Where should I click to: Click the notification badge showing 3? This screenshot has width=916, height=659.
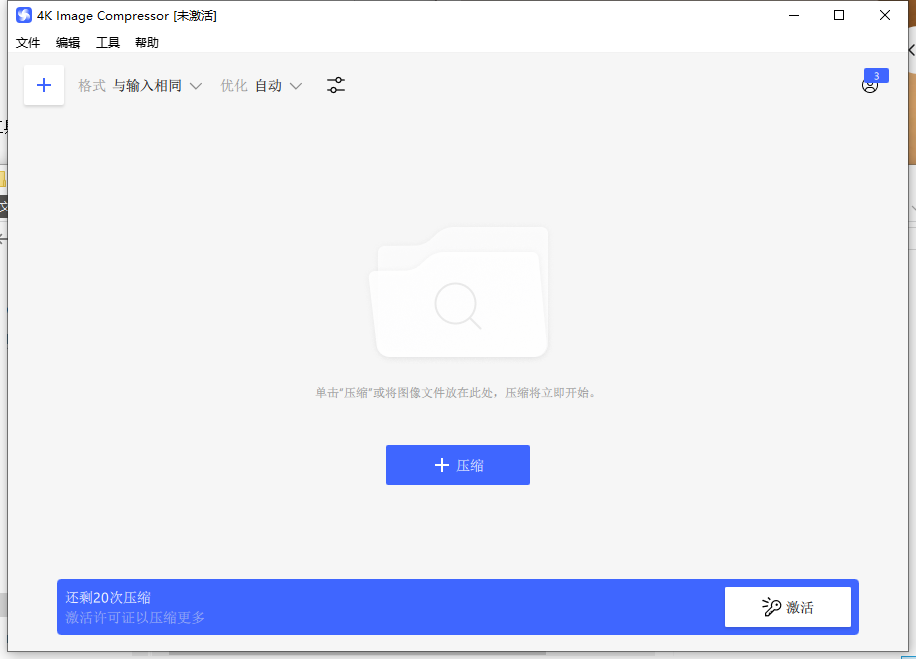[x=876, y=75]
